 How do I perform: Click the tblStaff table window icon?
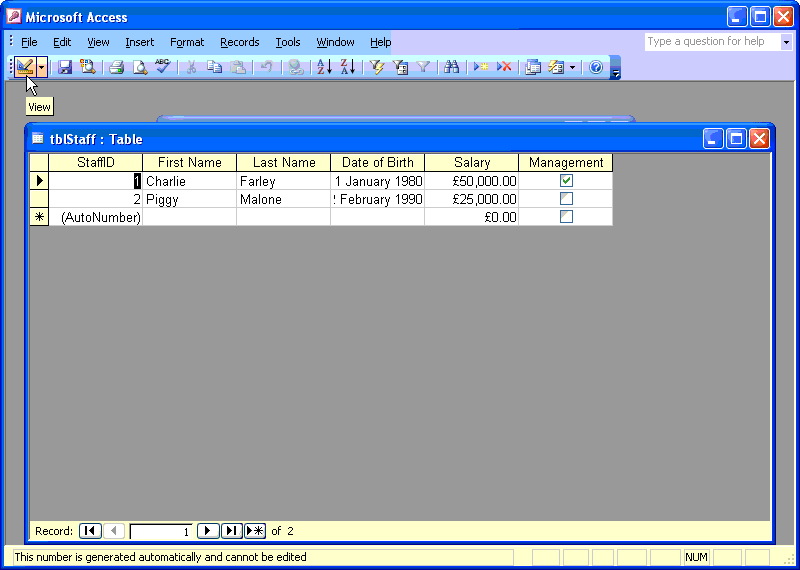(x=37, y=138)
